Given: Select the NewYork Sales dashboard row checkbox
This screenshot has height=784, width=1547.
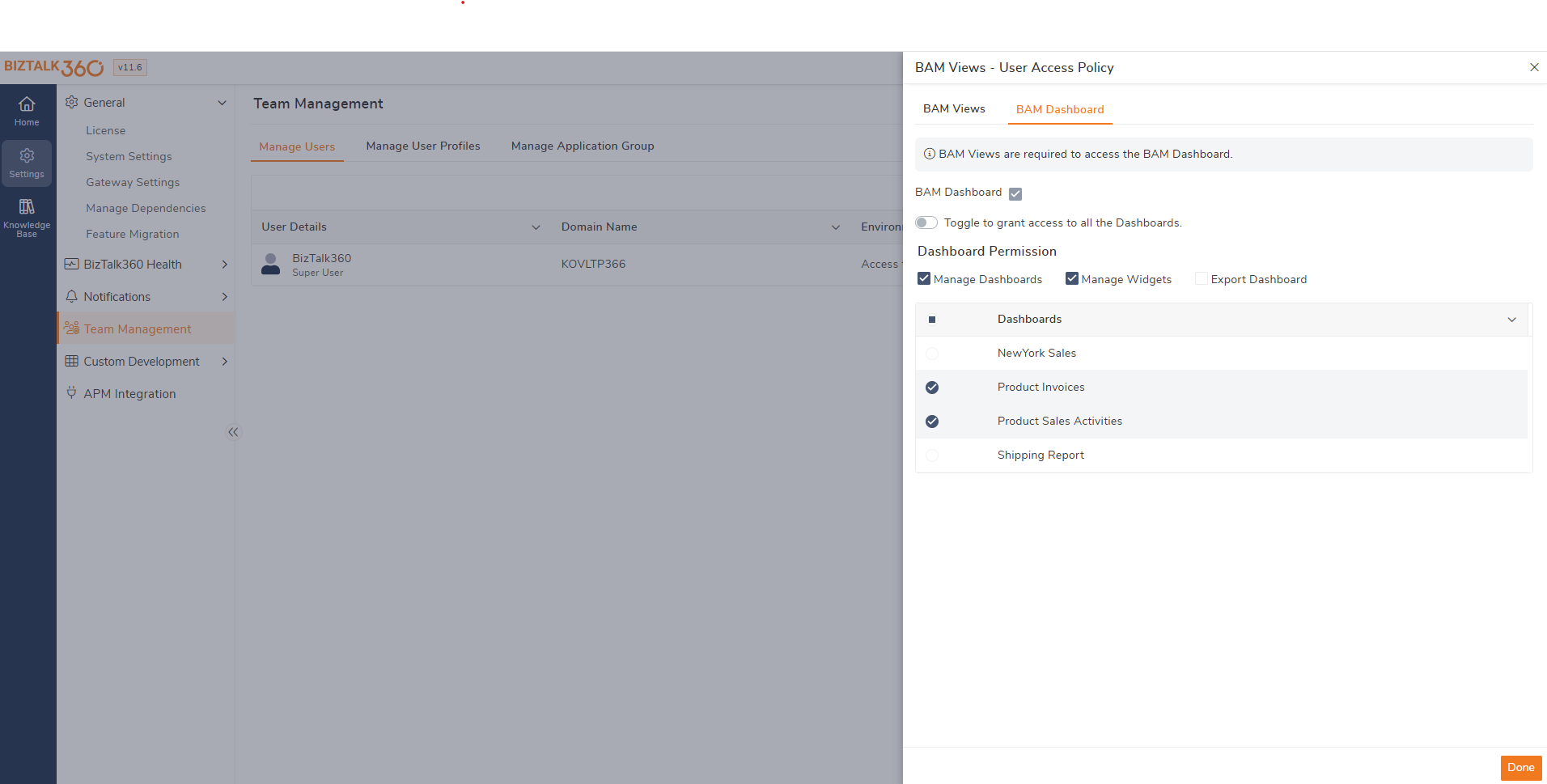Looking at the screenshot, I should click(x=932, y=354).
